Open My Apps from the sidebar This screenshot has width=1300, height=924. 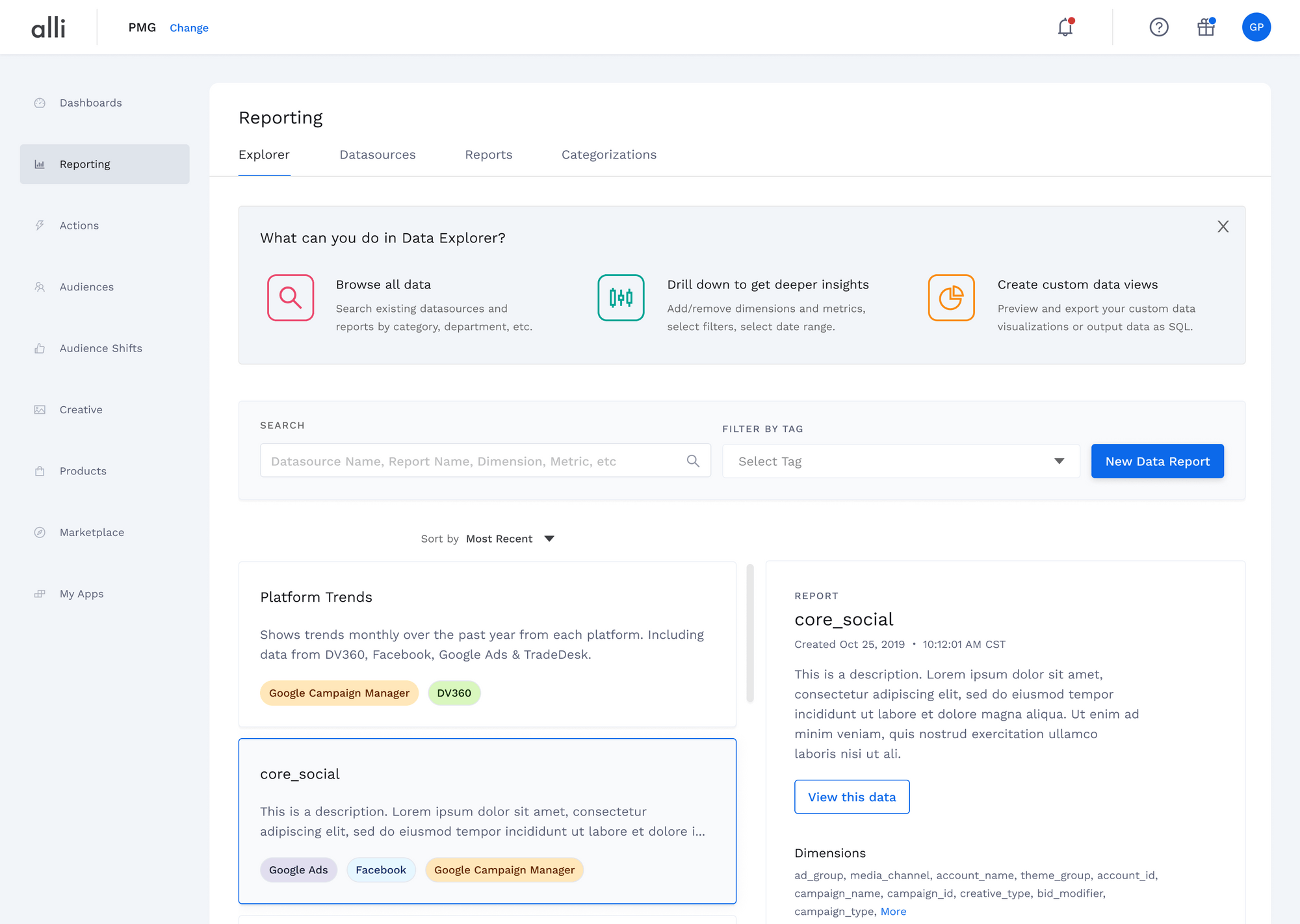(81, 593)
